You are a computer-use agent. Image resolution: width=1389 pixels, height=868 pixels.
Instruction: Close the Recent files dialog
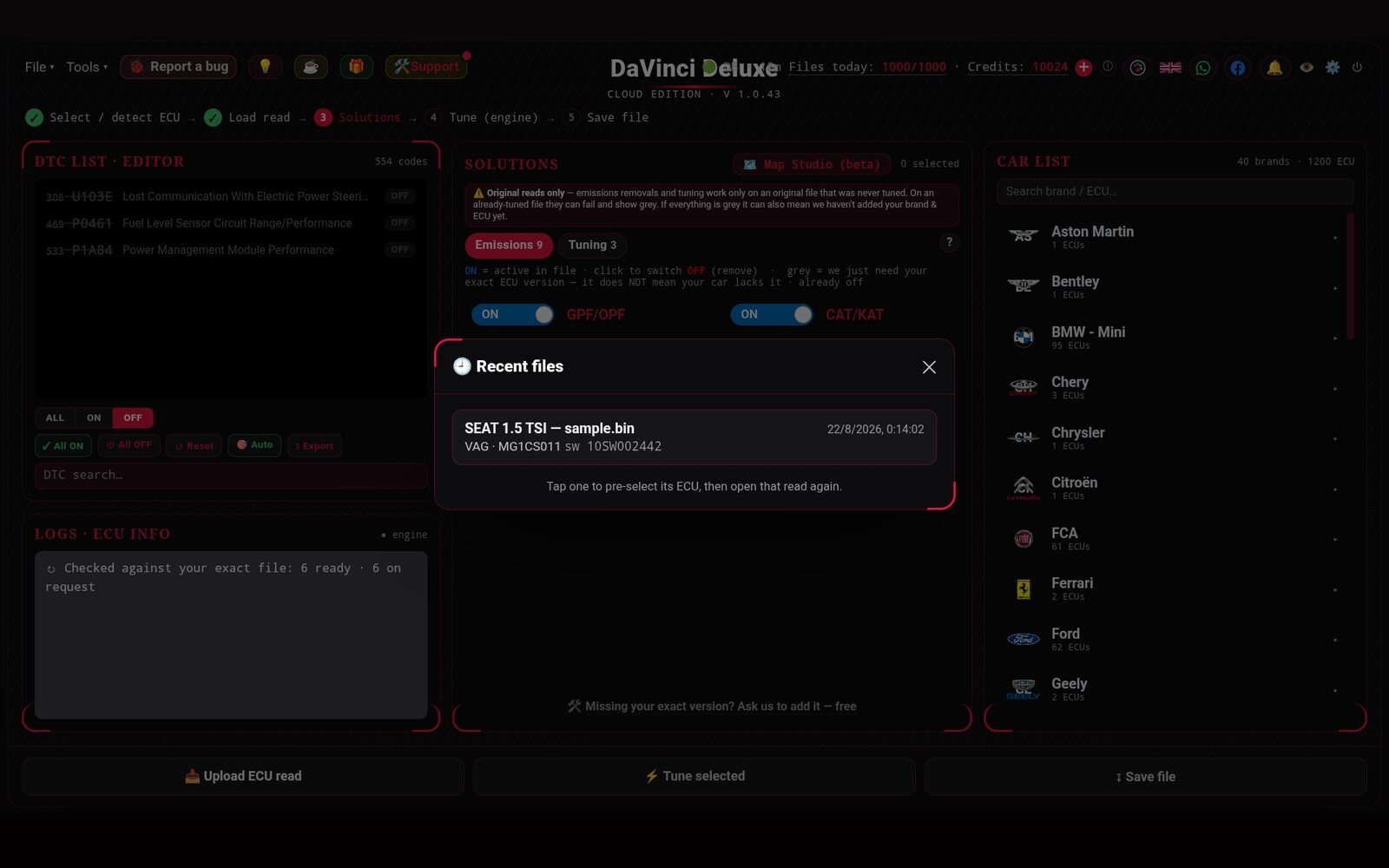(x=929, y=367)
